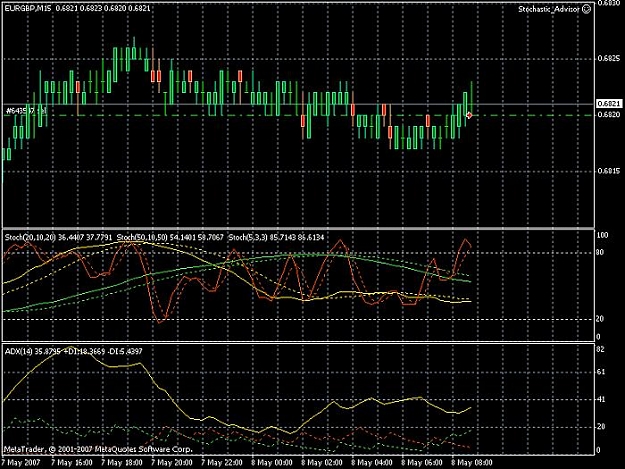Viewport: 625px width, 469px height.
Task: Click the Stochastic_Advisor expert label
Action: 549,9
